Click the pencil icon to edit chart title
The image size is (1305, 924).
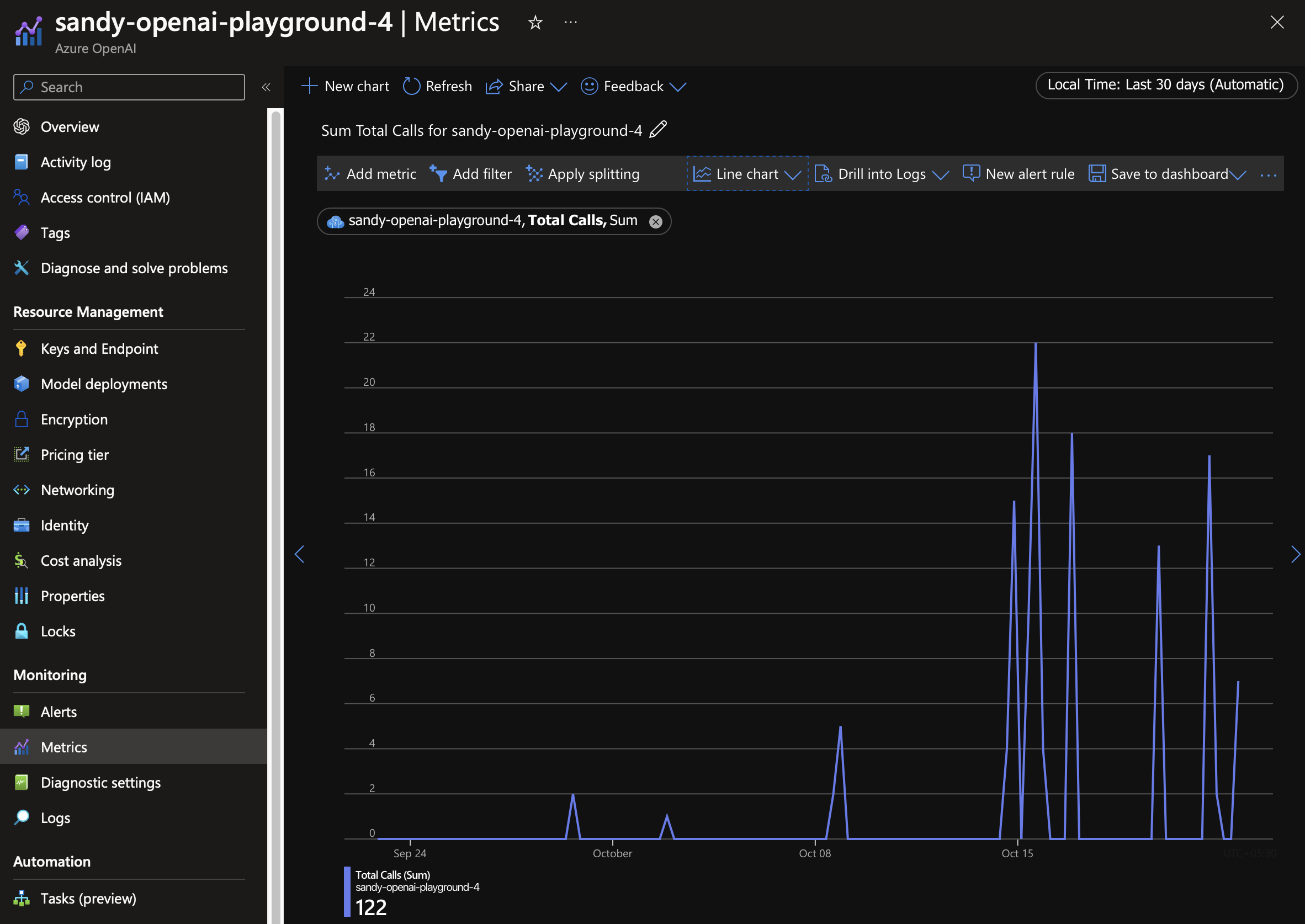pyautogui.click(x=657, y=130)
